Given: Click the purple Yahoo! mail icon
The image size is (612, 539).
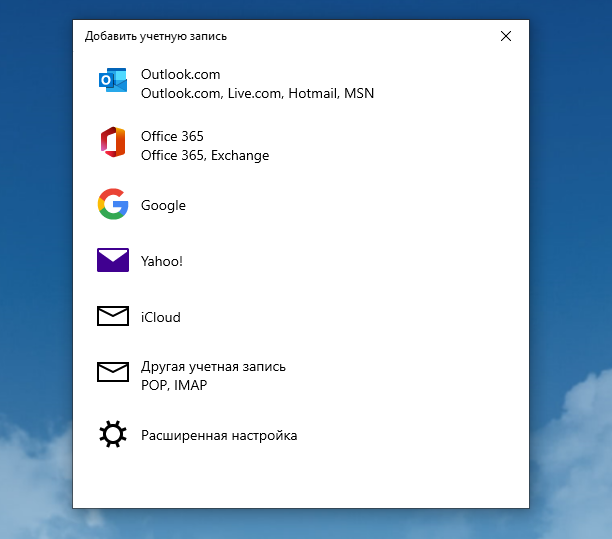Looking at the screenshot, I should click(x=113, y=261).
